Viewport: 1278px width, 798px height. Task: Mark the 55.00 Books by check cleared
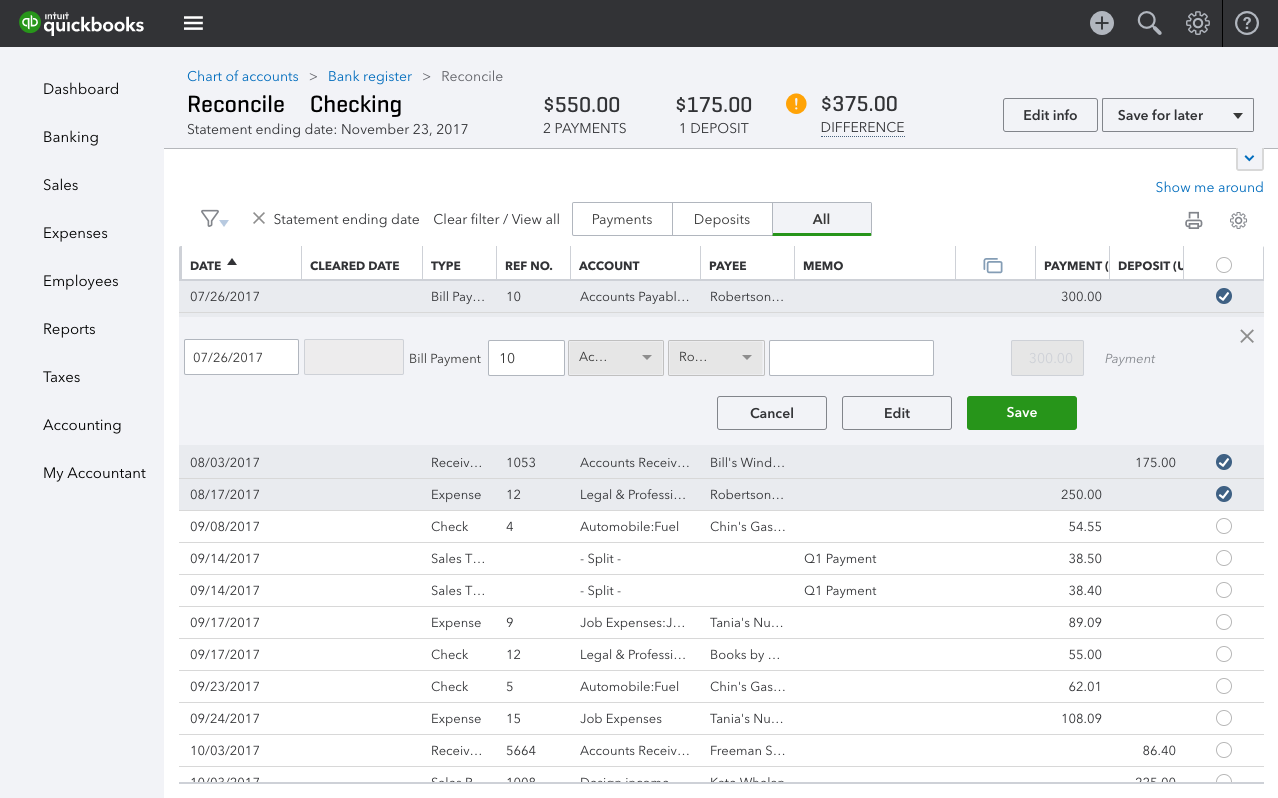click(1224, 654)
